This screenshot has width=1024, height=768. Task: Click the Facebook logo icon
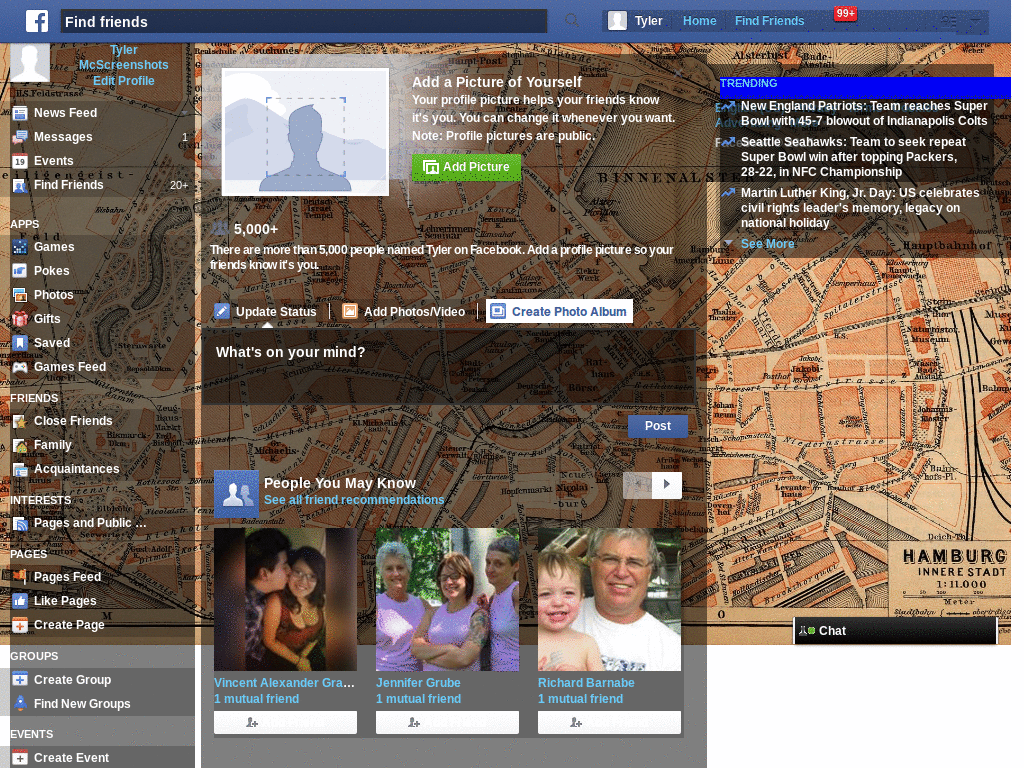[37, 21]
